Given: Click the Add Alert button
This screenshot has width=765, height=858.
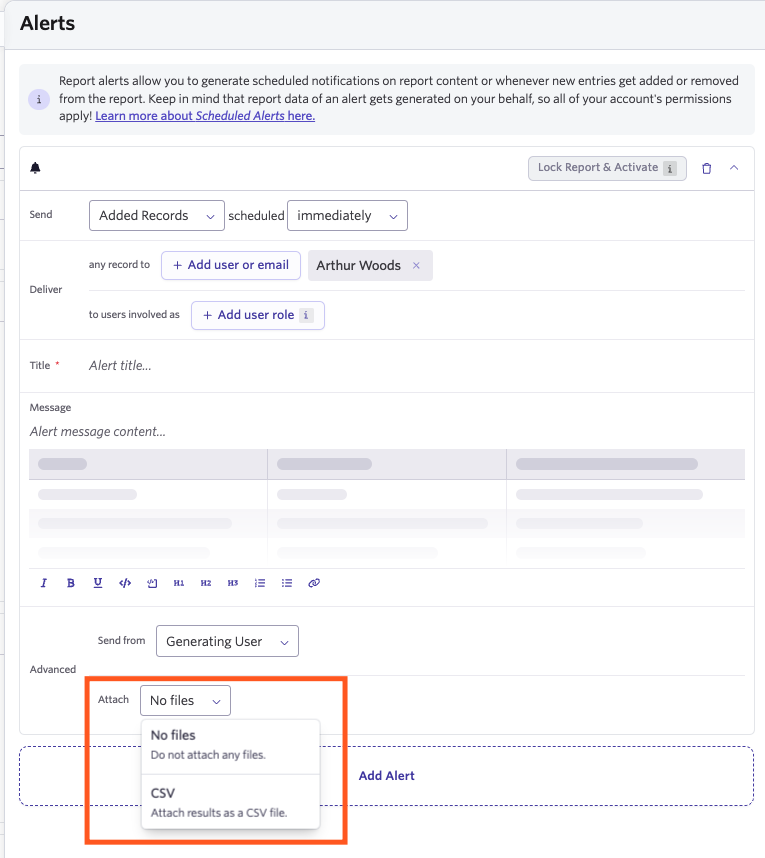Looking at the screenshot, I should (386, 776).
